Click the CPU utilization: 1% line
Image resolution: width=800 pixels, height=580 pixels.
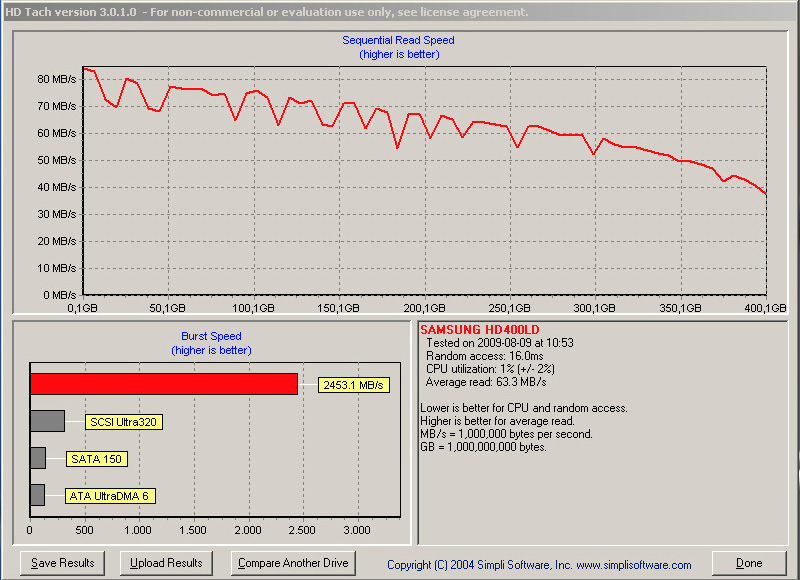click(490, 369)
